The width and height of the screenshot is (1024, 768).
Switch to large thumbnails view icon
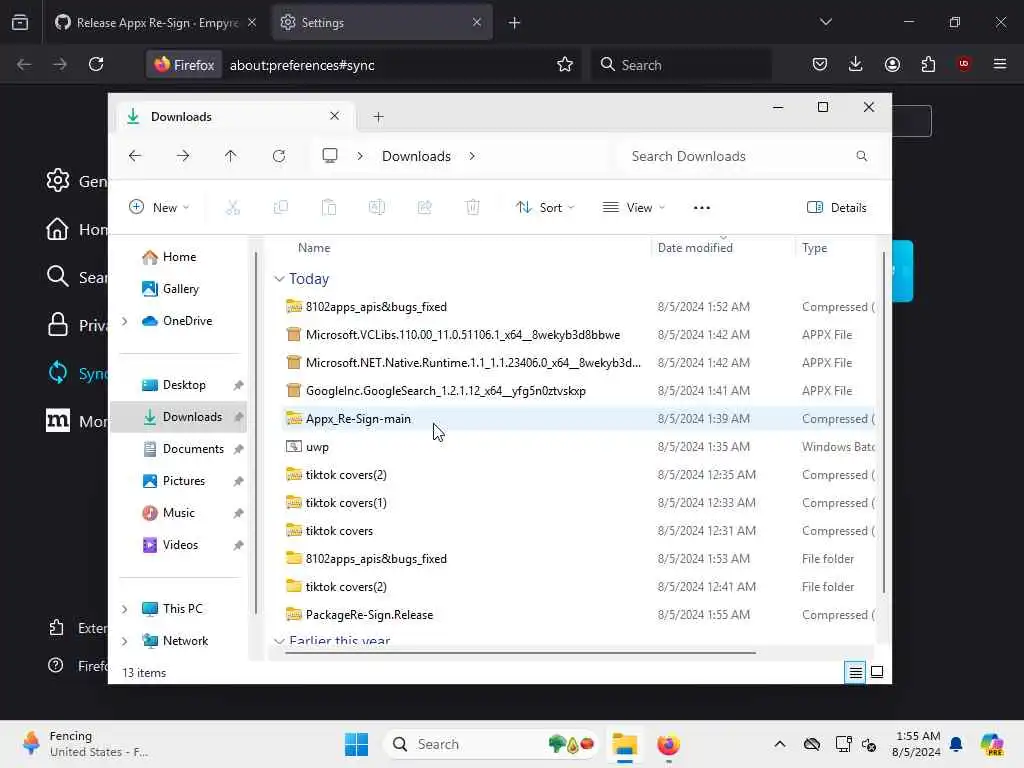(x=877, y=672)
